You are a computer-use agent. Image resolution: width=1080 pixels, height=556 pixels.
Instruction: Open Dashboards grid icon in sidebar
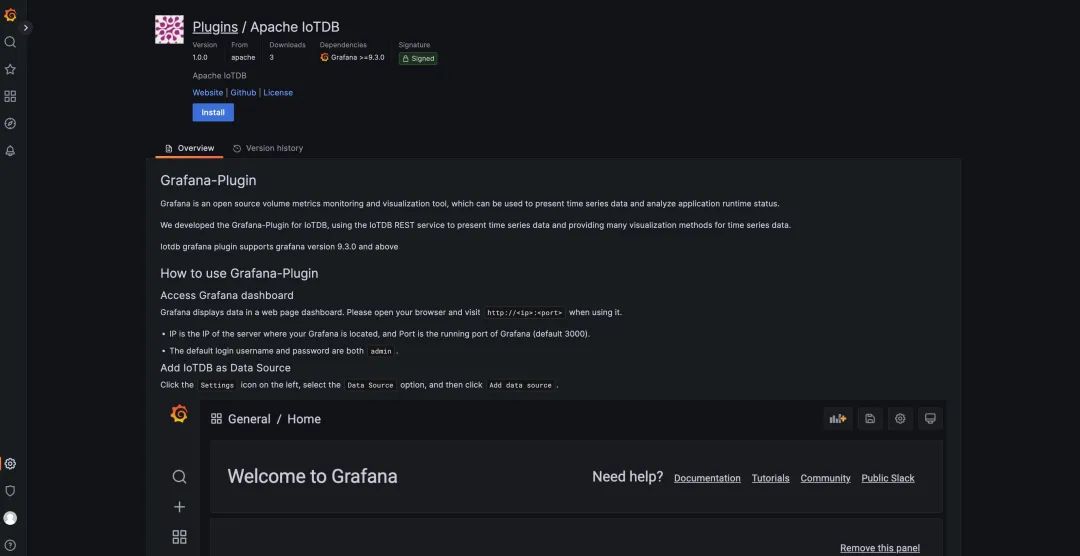[x=10, y=96]
